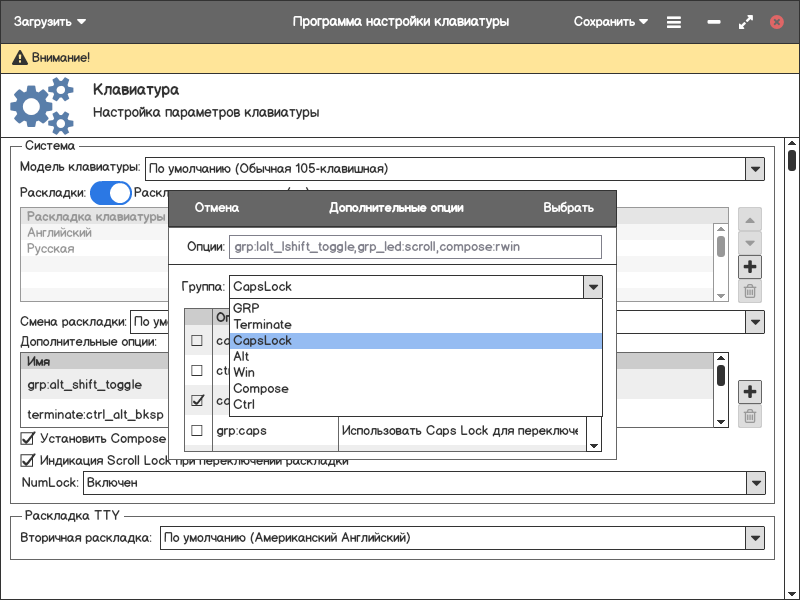Select Terminate from the group list
Viewport: 800px width, 600px height.
tap(262, 325)
